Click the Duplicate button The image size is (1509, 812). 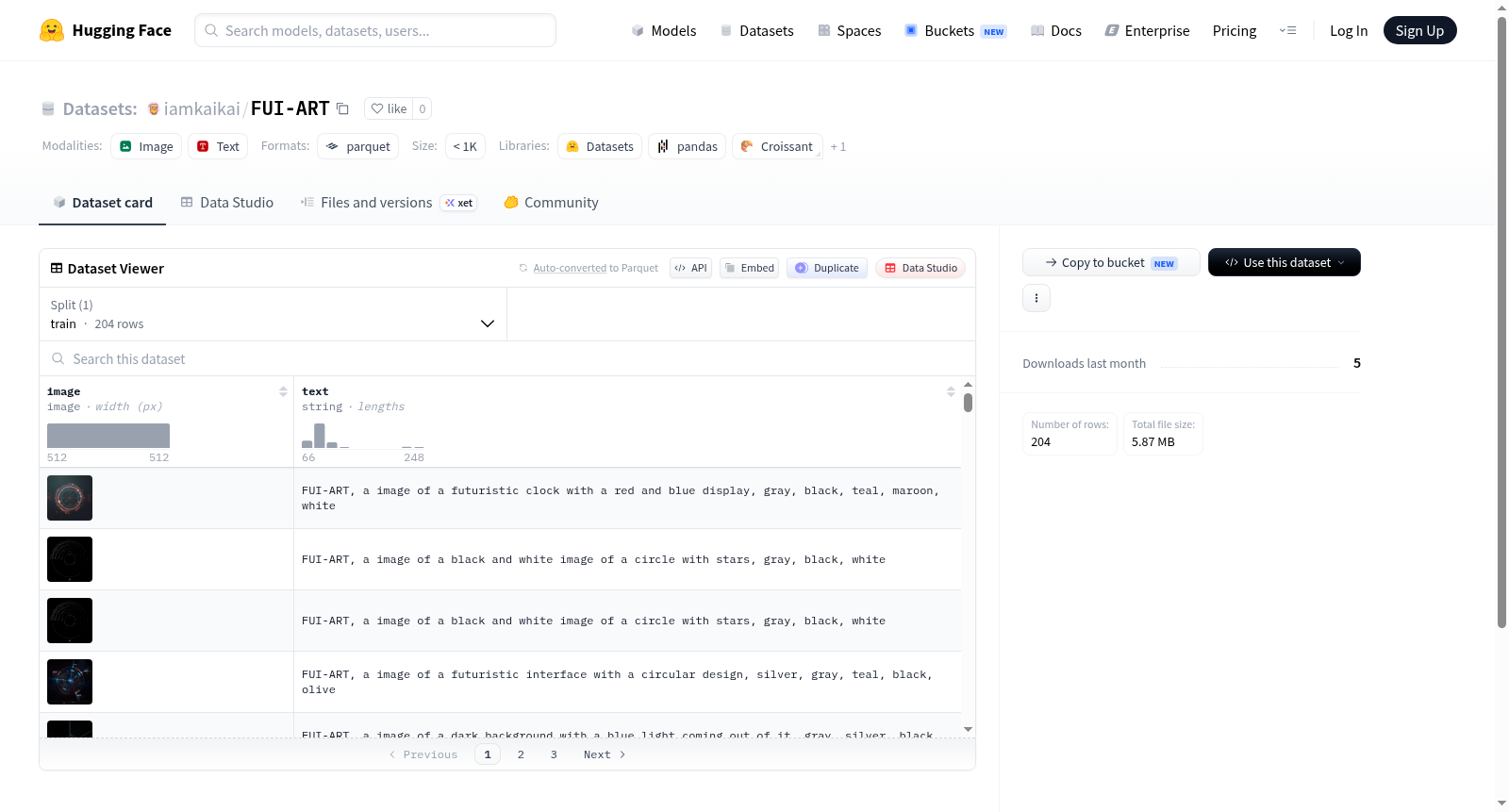827,268
